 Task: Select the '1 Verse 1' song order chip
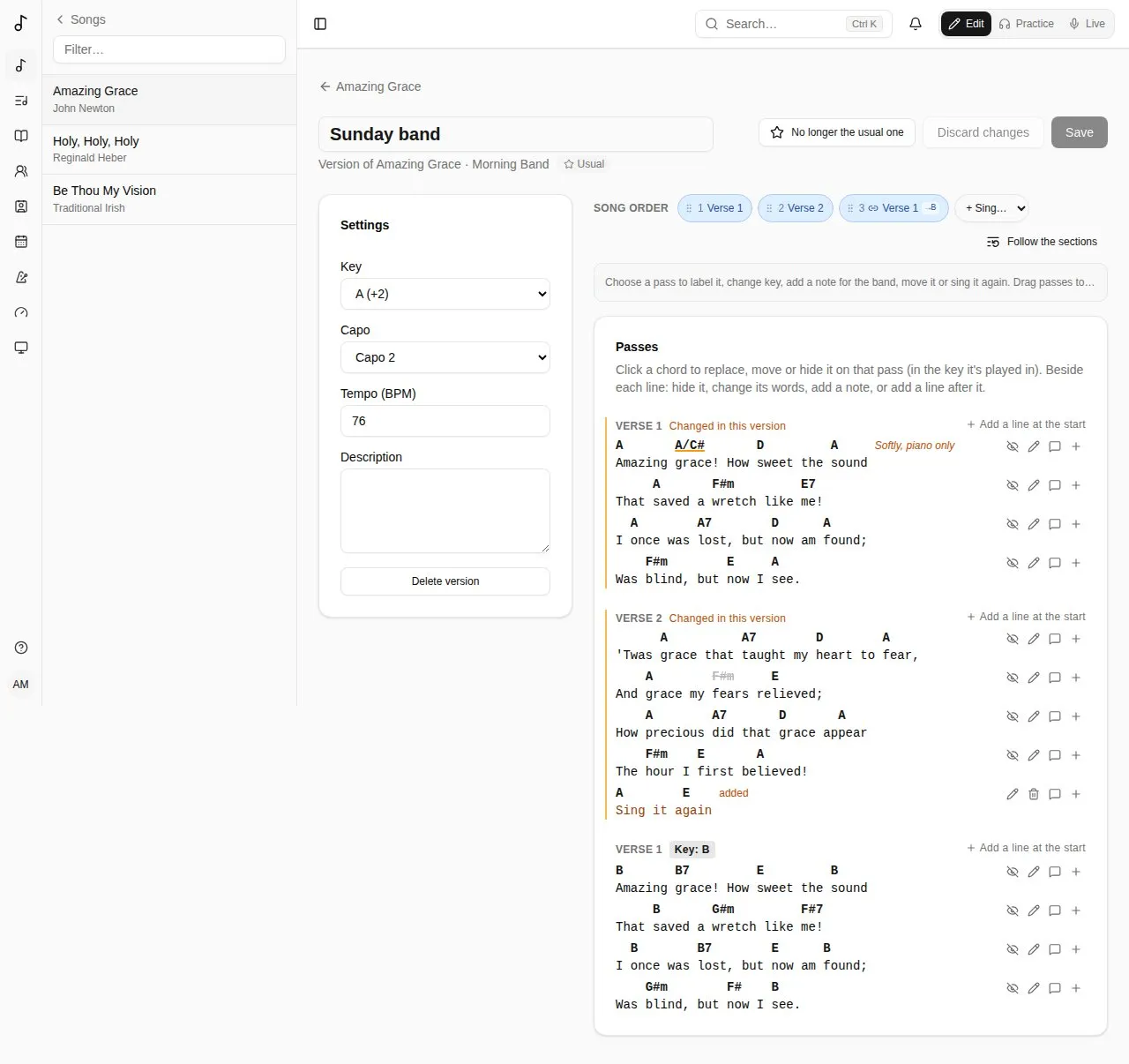pos(715,208)
